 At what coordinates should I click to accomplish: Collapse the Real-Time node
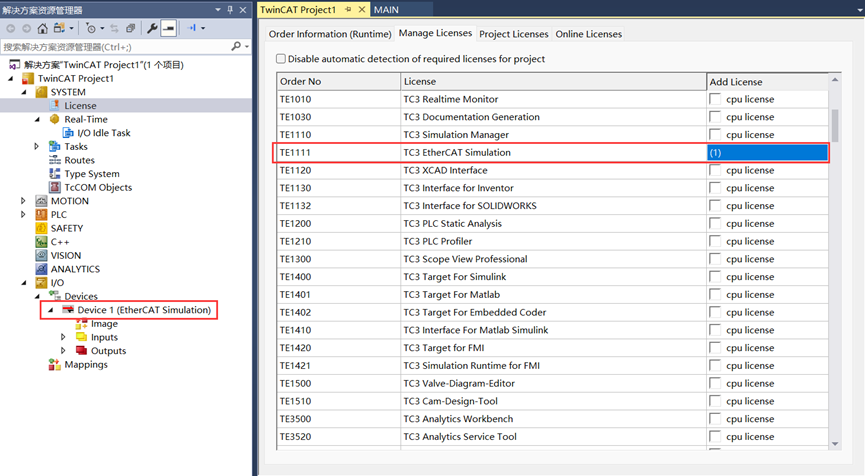pos(38,119)
